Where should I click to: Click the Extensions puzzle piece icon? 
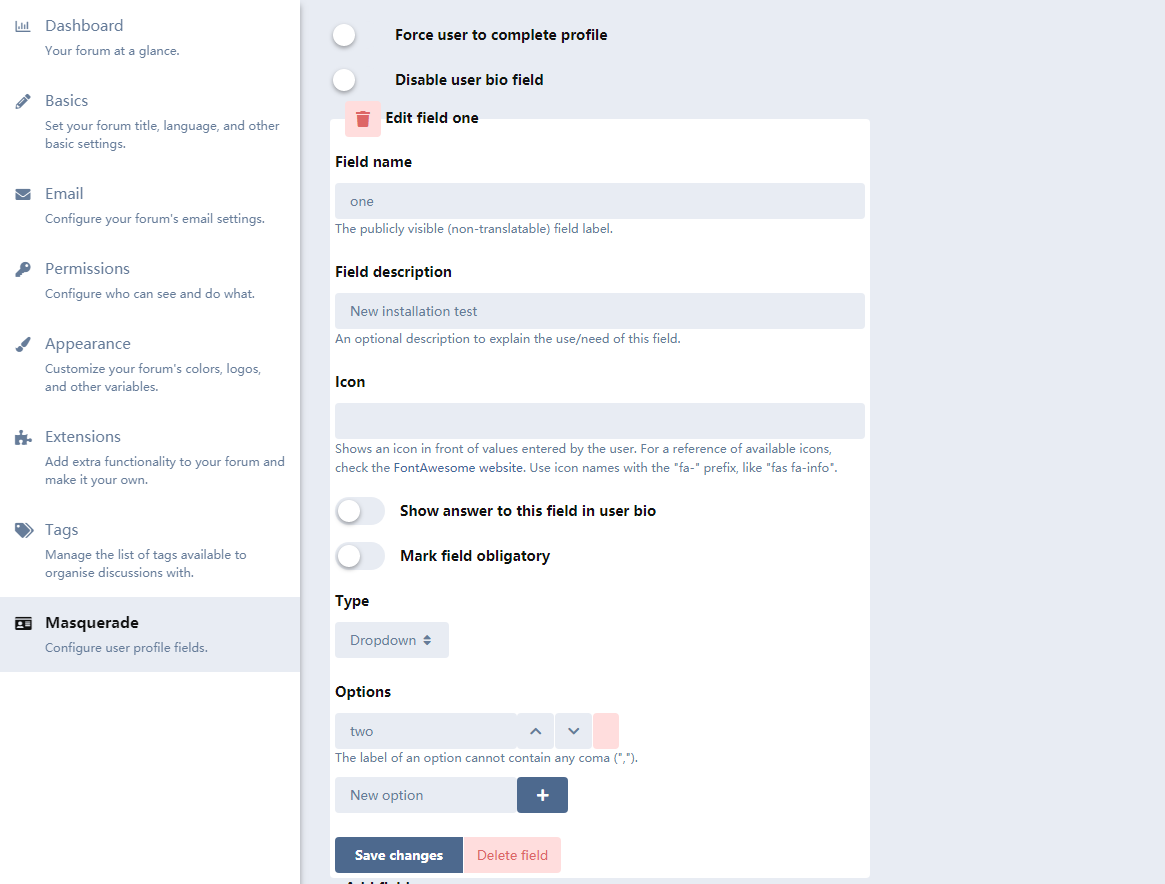tap(23, 437)
